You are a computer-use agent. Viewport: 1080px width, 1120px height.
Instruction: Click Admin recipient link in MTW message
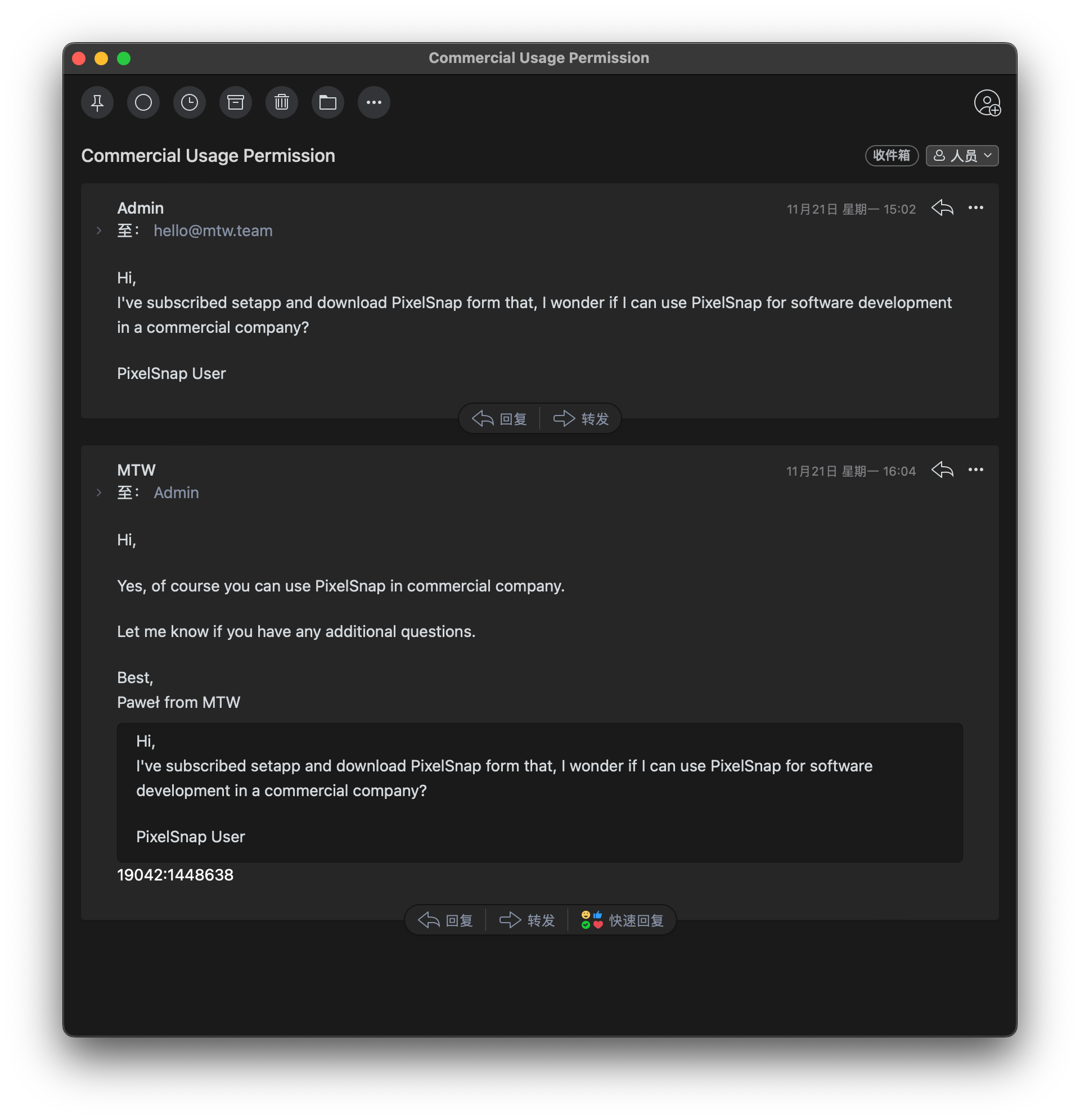coord(176,493)
